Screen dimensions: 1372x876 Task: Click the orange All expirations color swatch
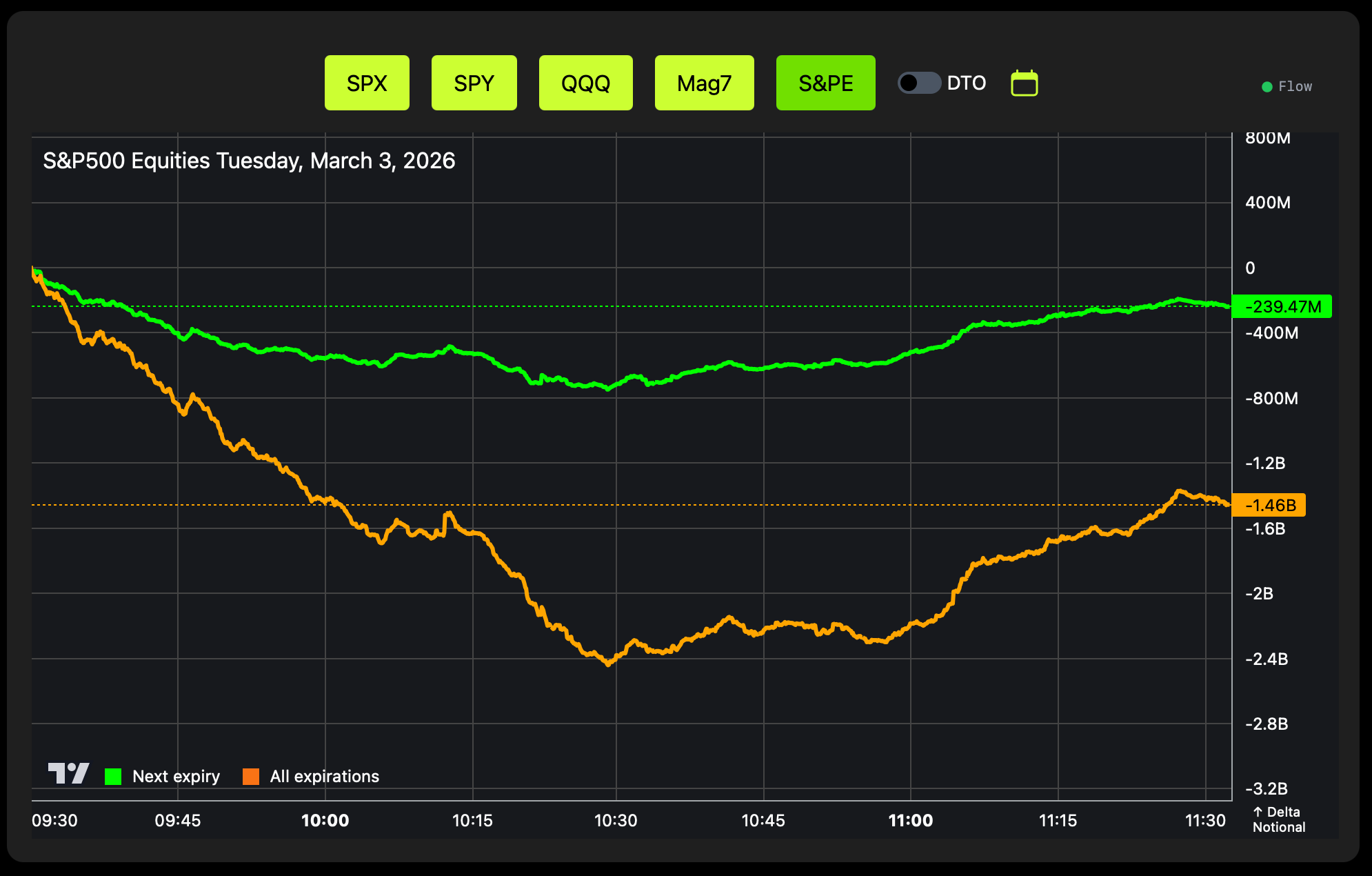click(251, 777)
